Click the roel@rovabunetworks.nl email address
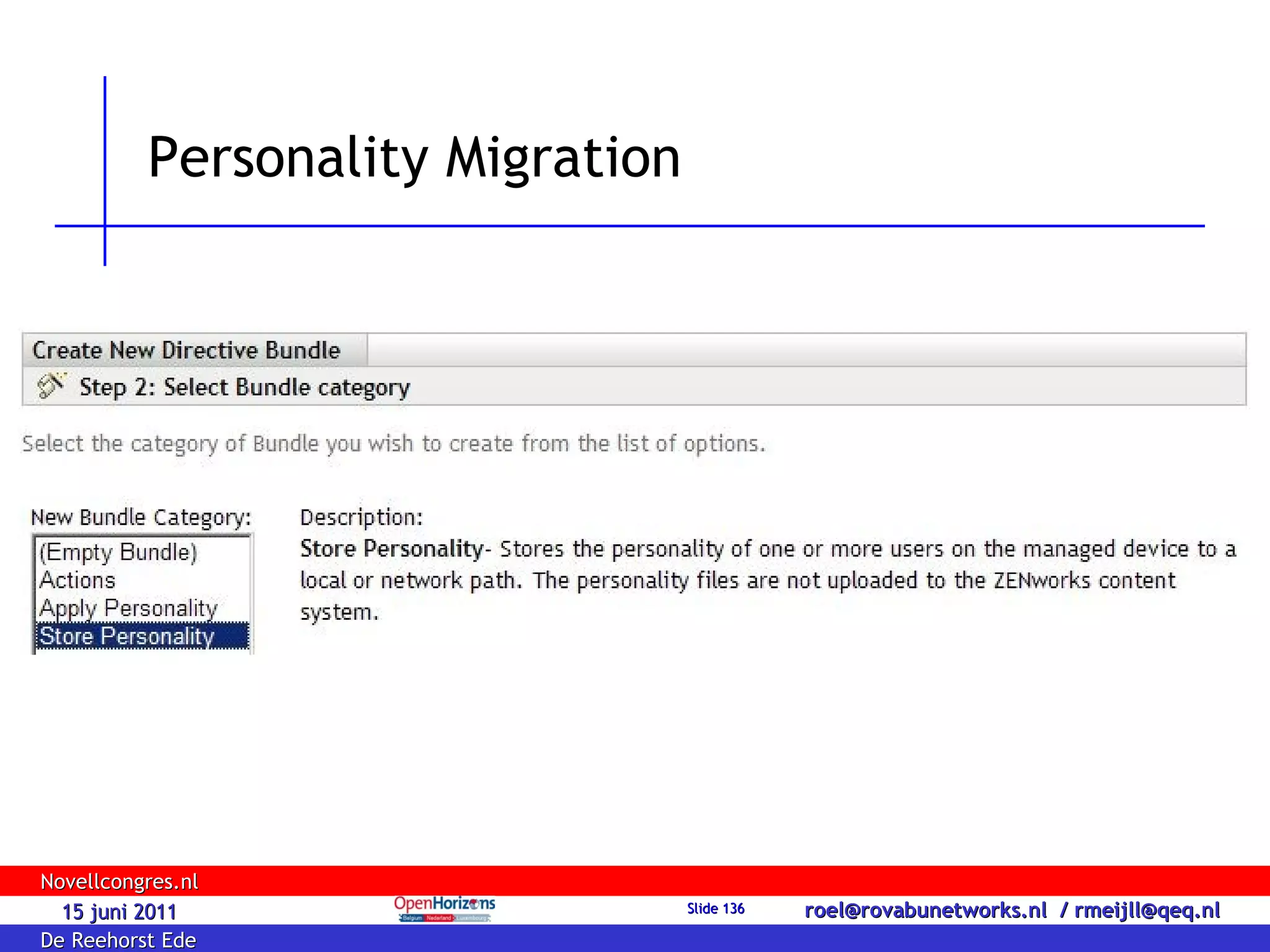 point(925,910)
